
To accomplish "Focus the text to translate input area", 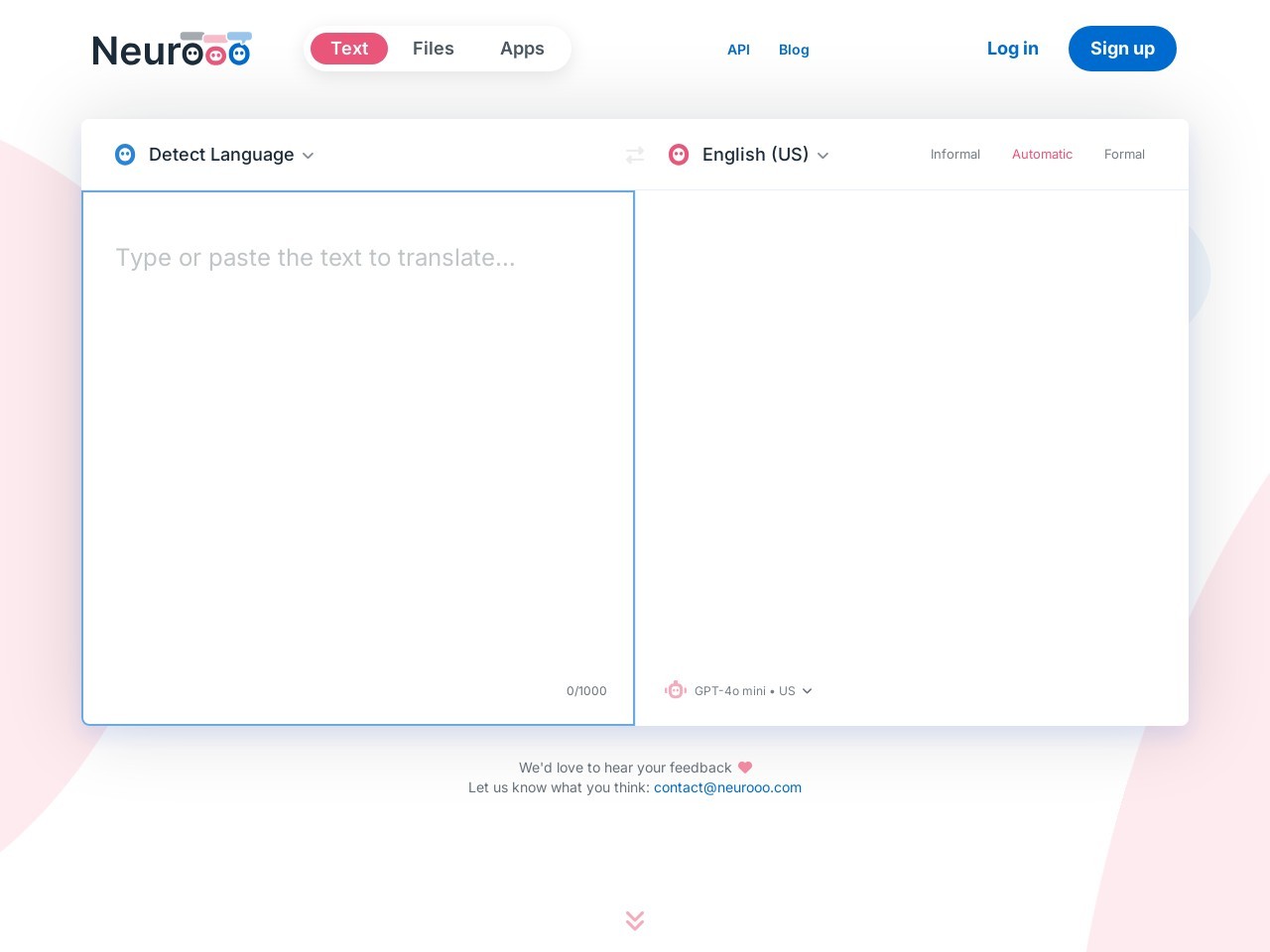I will tap(358, 457).
